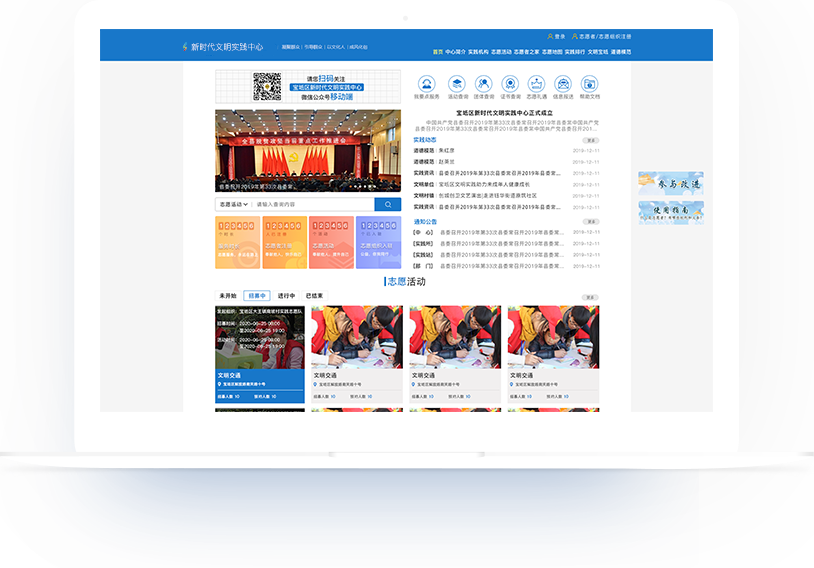
Task: Open the 志愿者之家 nav item
Action: 526,52
